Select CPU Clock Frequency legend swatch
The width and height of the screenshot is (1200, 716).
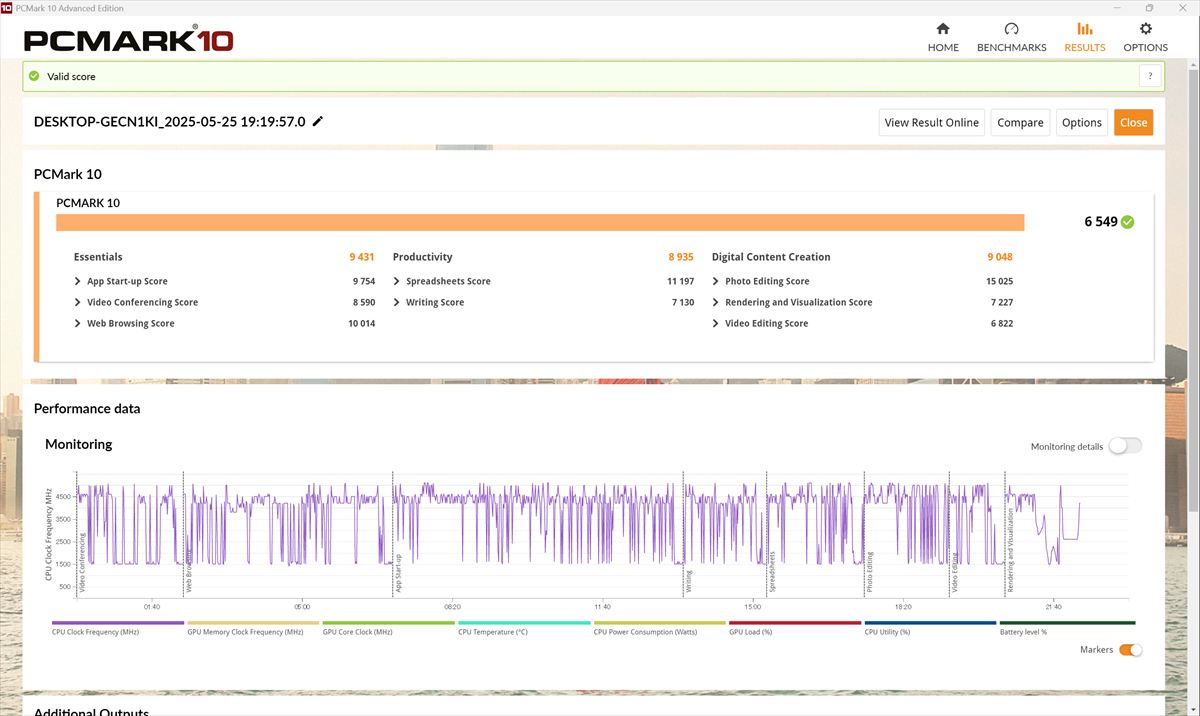pos(118,623)
